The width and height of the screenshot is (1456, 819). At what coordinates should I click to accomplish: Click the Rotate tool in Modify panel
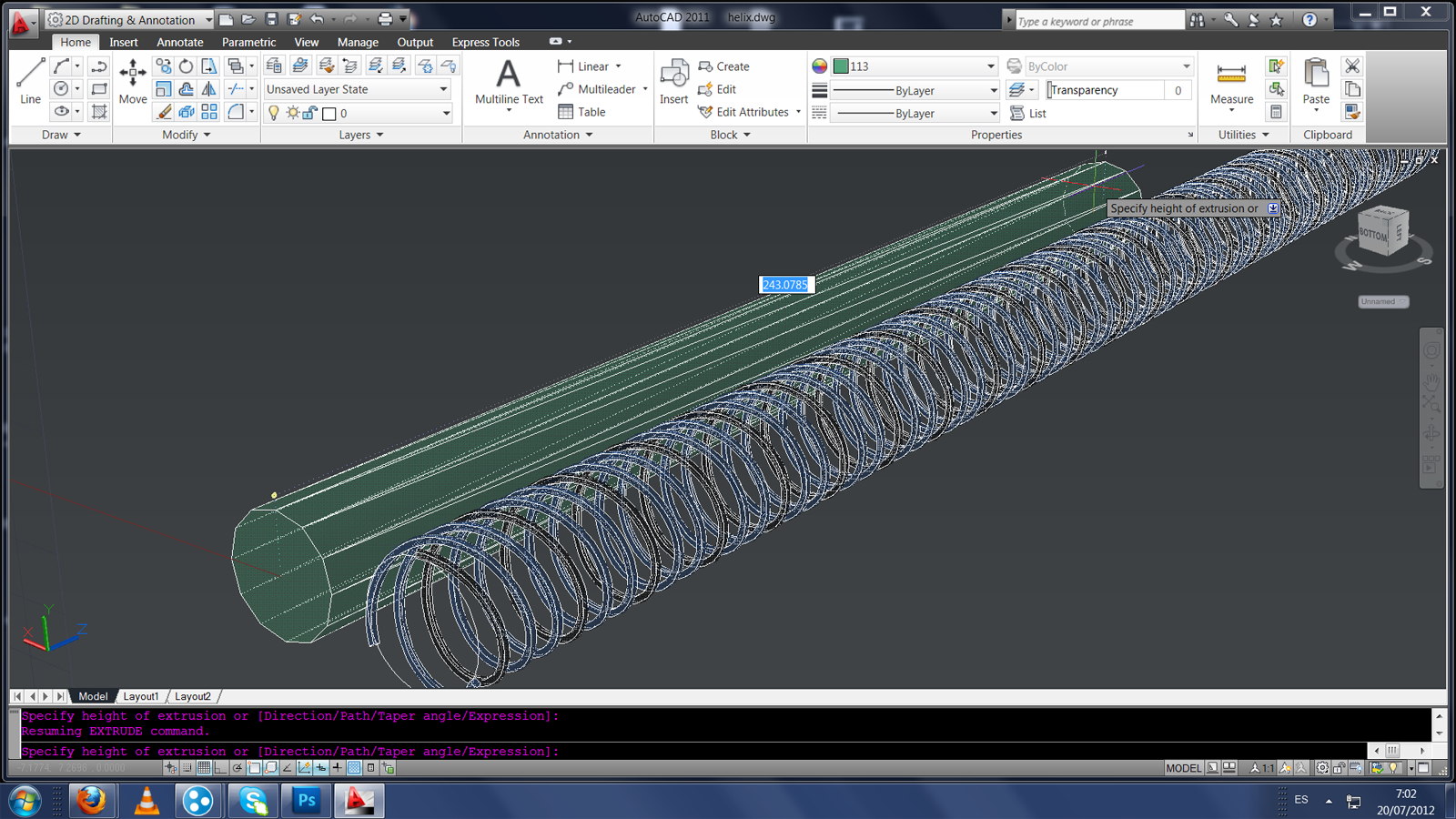[x=186, y=66]
